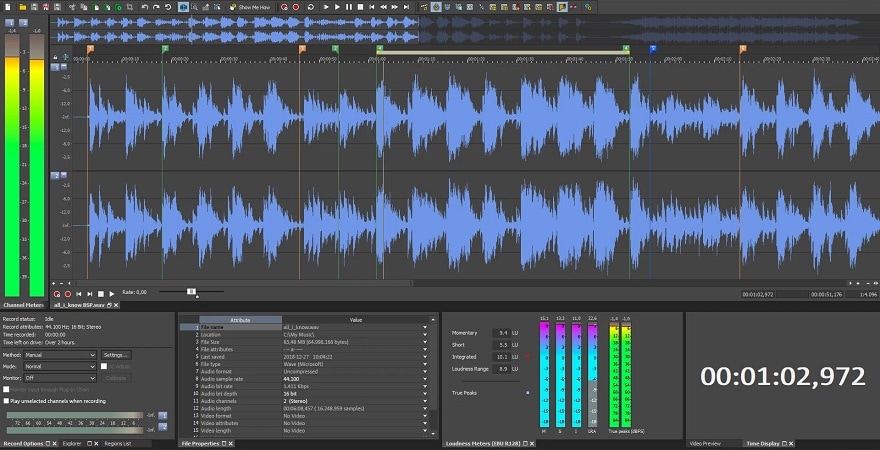Expand the File type value dropdown arrow
Image resolution: width=880 pixels, height=450 pixels.
click(425, 364)
